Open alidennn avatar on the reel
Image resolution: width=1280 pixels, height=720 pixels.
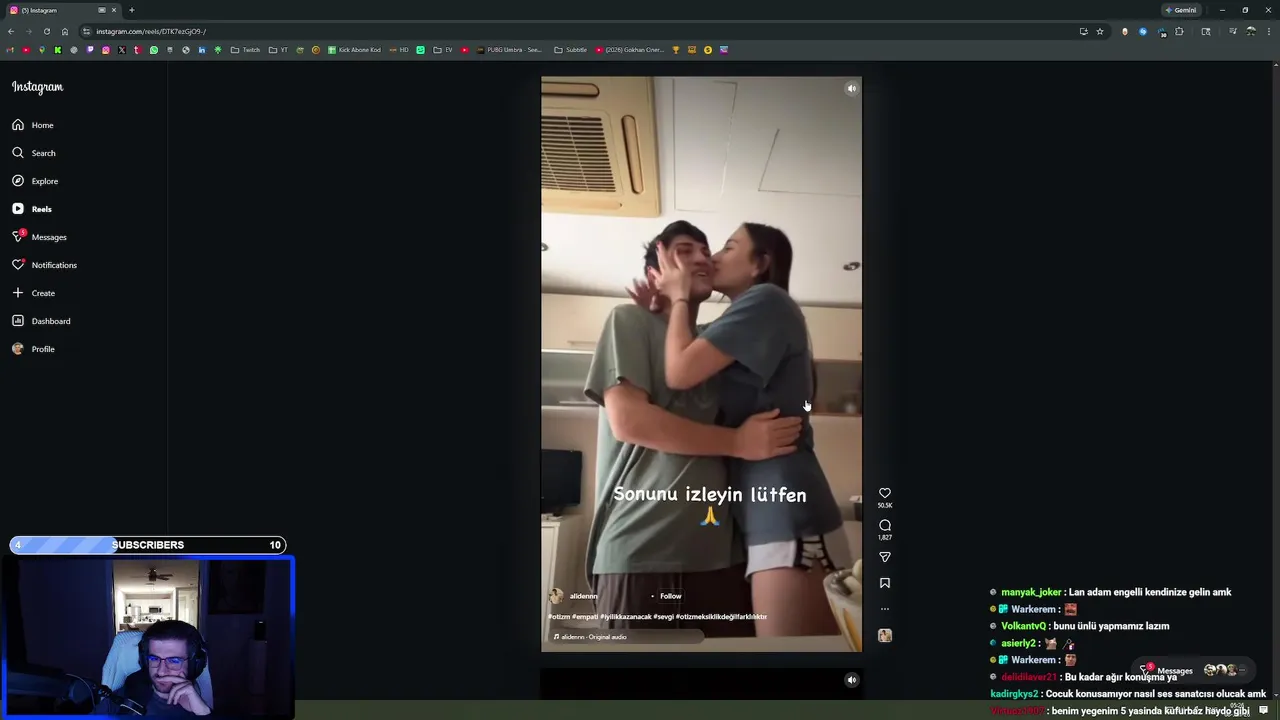tap(556, 596)
